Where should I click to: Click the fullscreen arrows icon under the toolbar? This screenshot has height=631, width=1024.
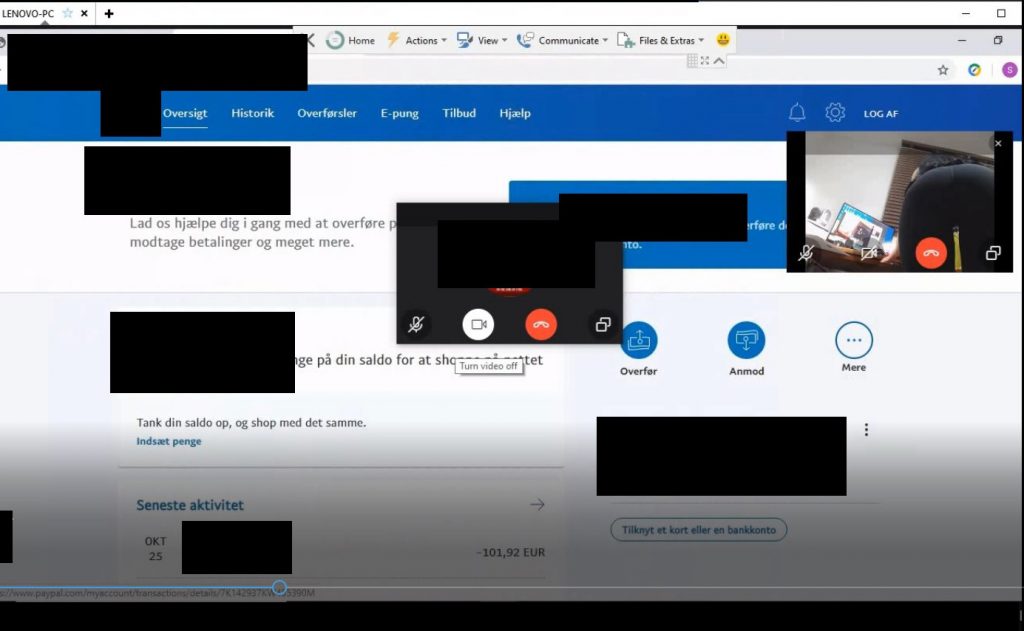[705, 61]
